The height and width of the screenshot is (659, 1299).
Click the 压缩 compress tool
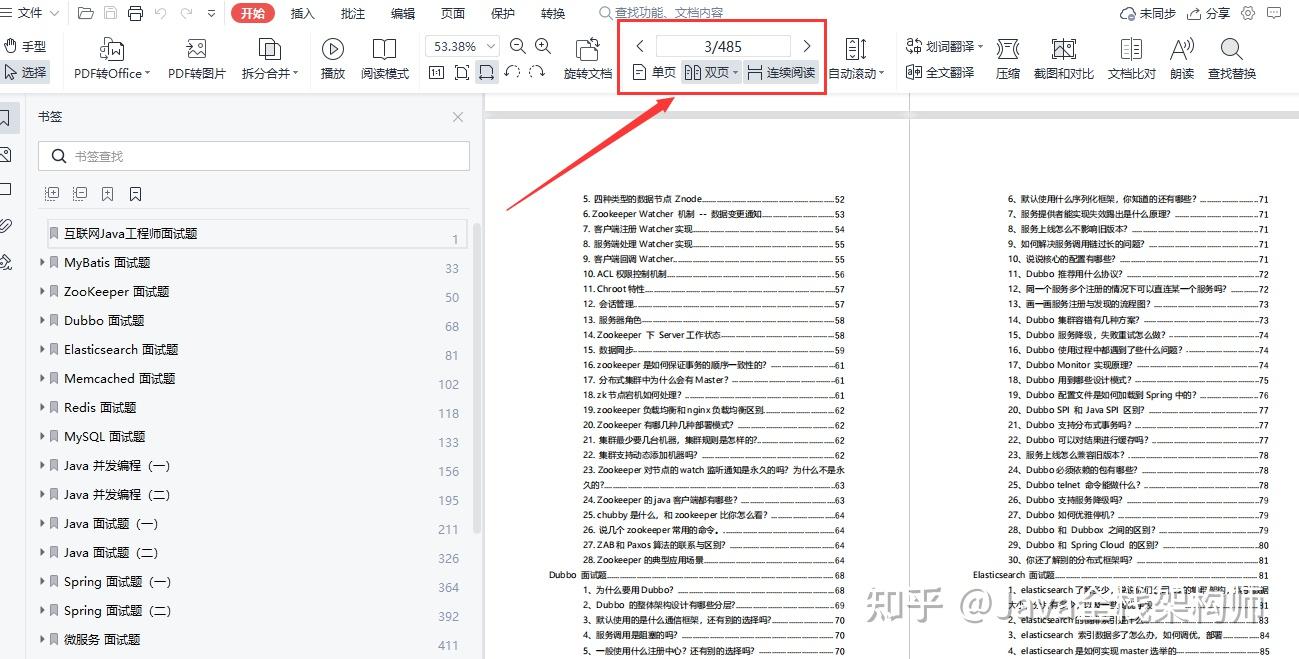1008,59
